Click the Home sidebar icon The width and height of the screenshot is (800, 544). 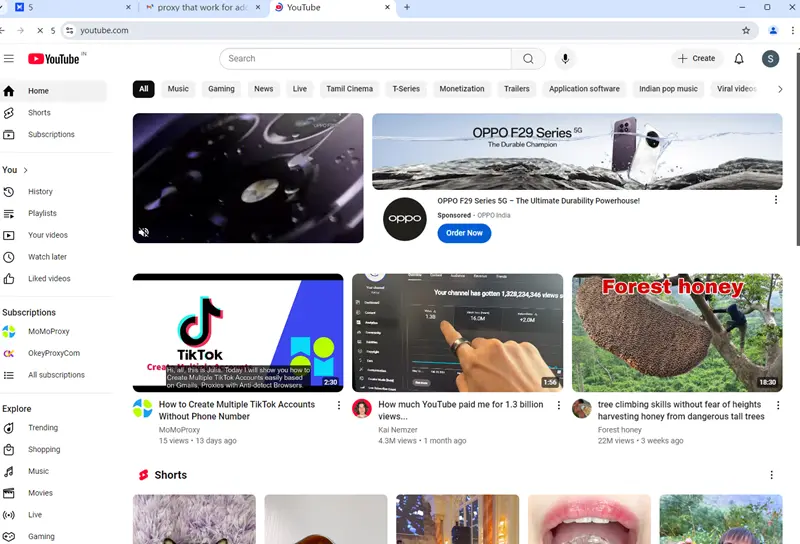[x=9, y=91]
